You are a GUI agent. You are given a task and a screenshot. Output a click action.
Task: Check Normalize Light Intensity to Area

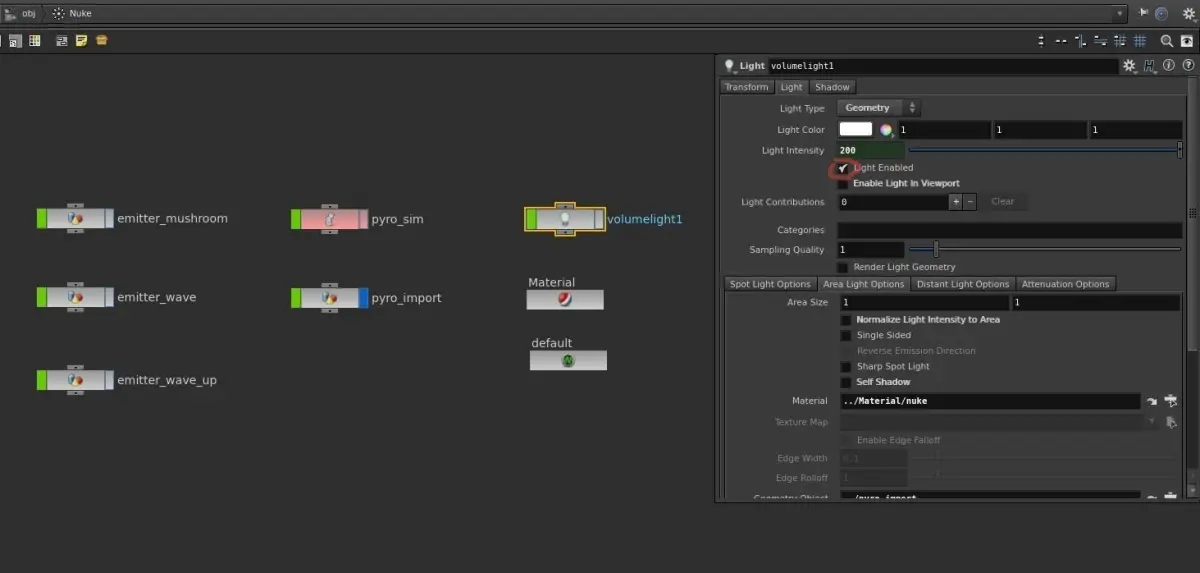(846, 320)
